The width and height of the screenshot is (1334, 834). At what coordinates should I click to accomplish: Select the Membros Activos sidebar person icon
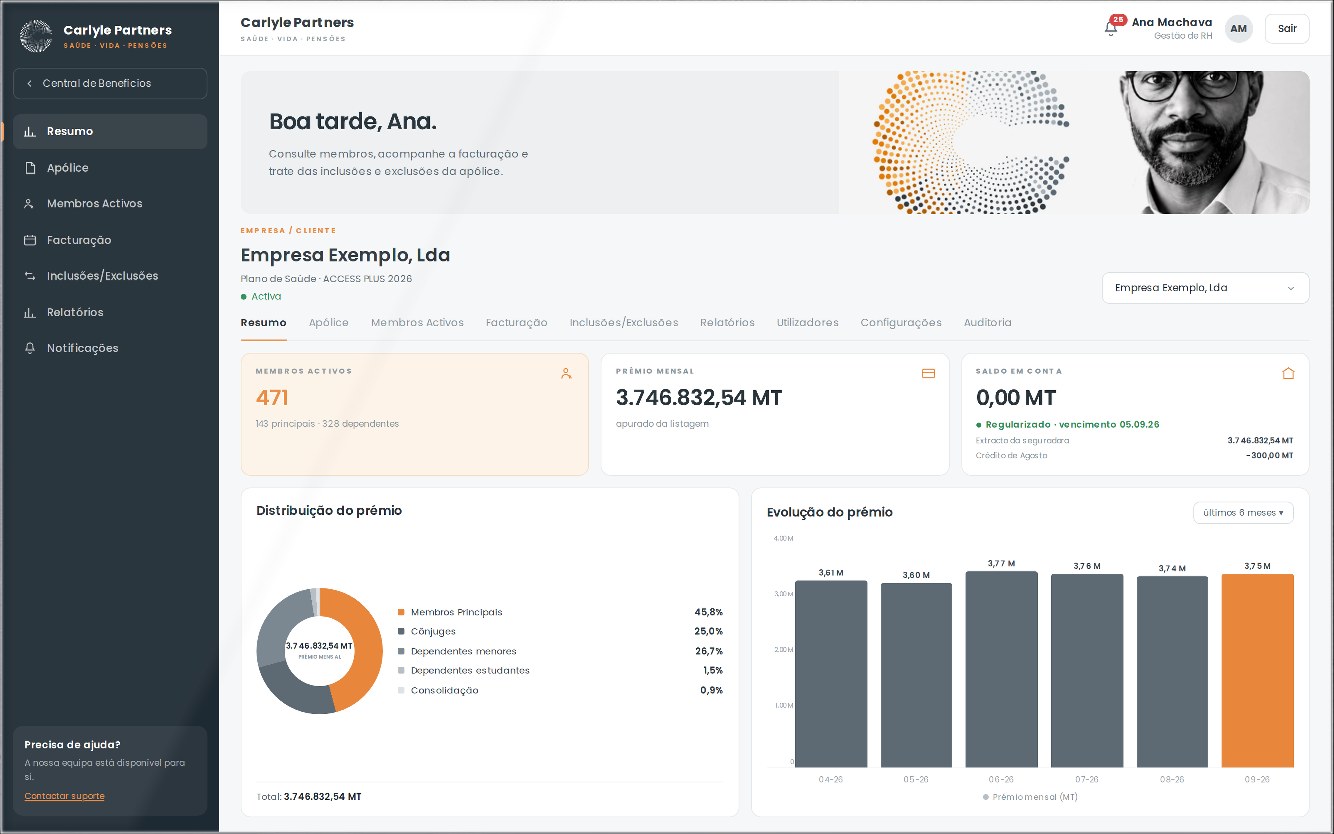click(30, 204)
